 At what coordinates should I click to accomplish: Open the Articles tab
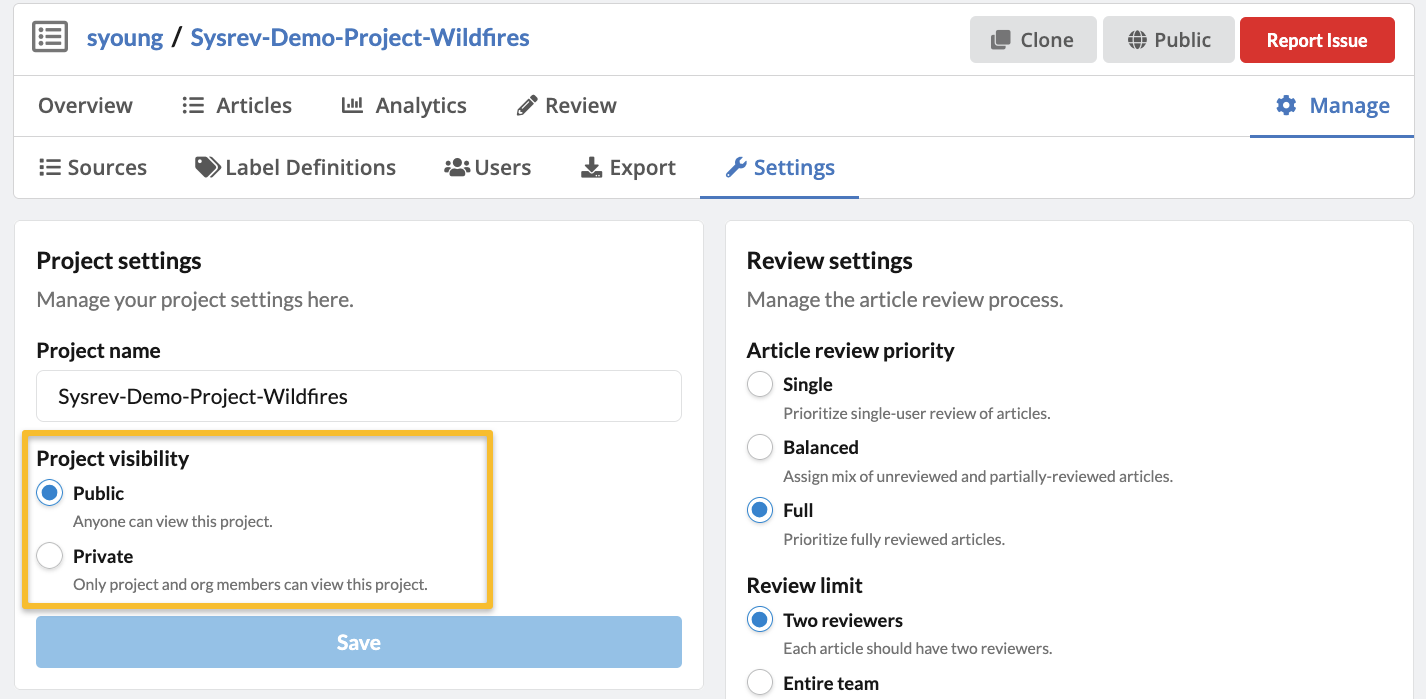(237, 106)
